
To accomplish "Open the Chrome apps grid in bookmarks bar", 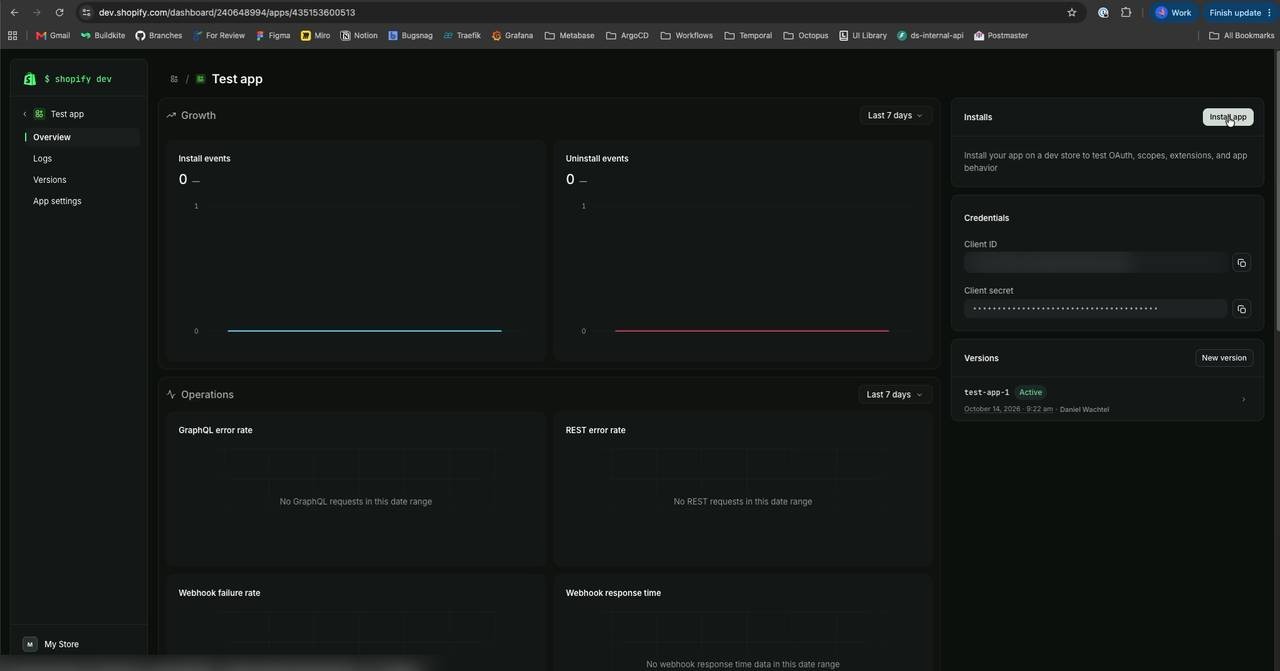I will (x=12, y=36).
